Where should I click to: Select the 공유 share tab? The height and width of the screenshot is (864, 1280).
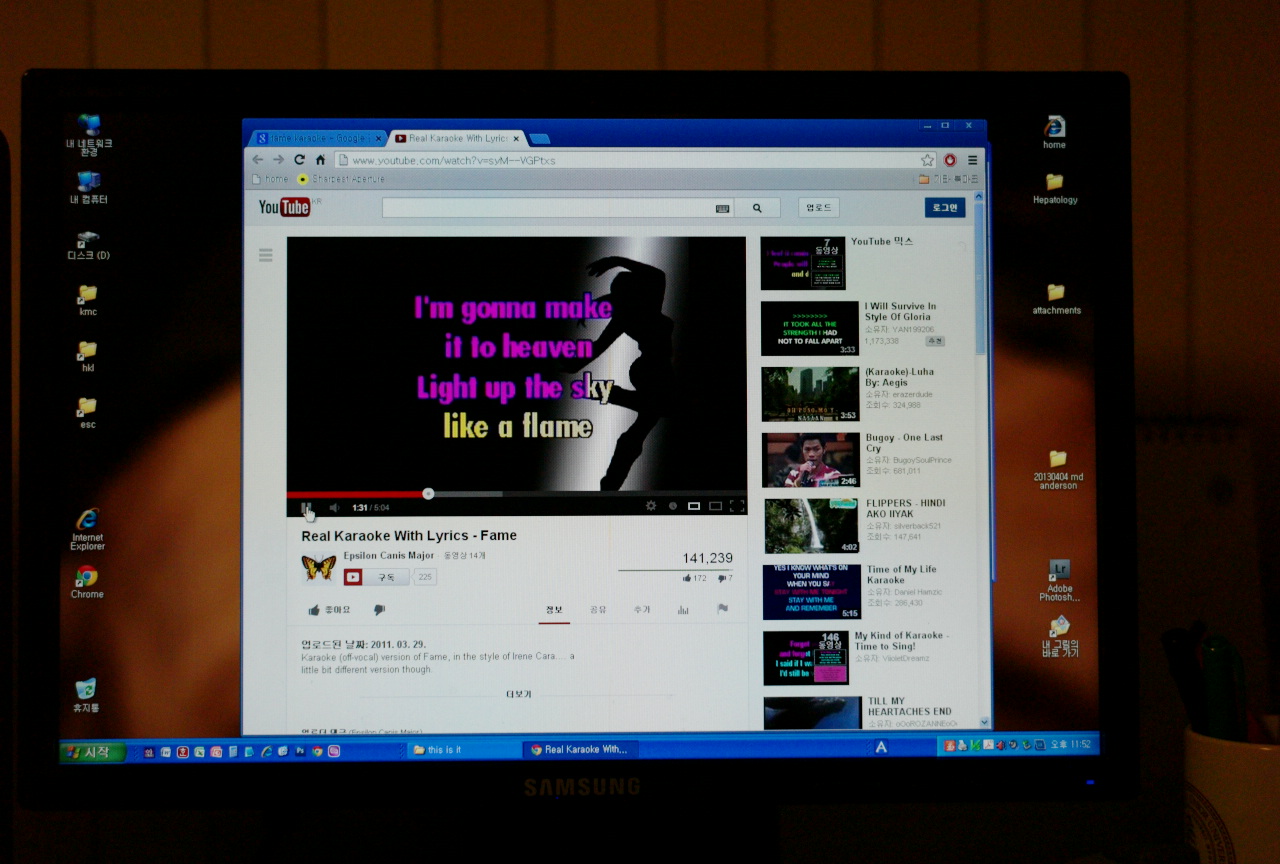point(598,609)
